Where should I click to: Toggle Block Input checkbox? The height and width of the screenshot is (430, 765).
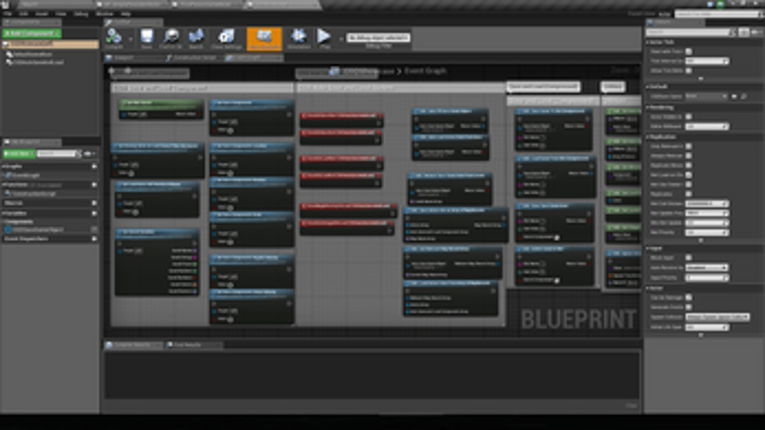[688, 258]
